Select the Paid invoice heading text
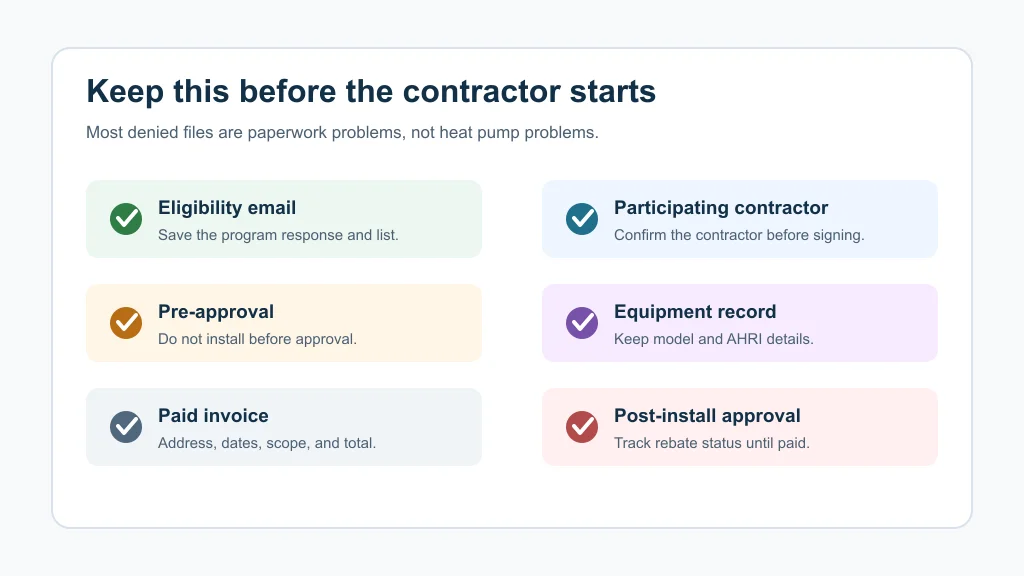 point(213,415)
